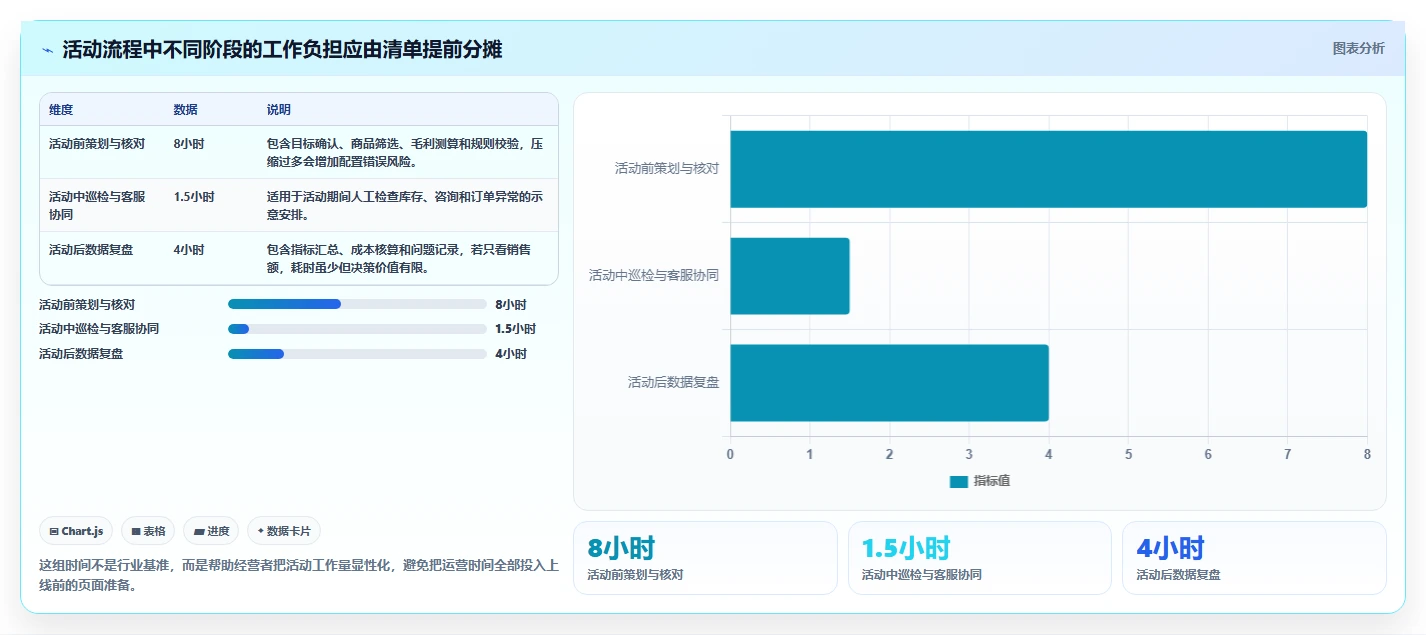1426x635 pixels.
Task: Open the 1.5小时 data card
Action: pos(979,558)
